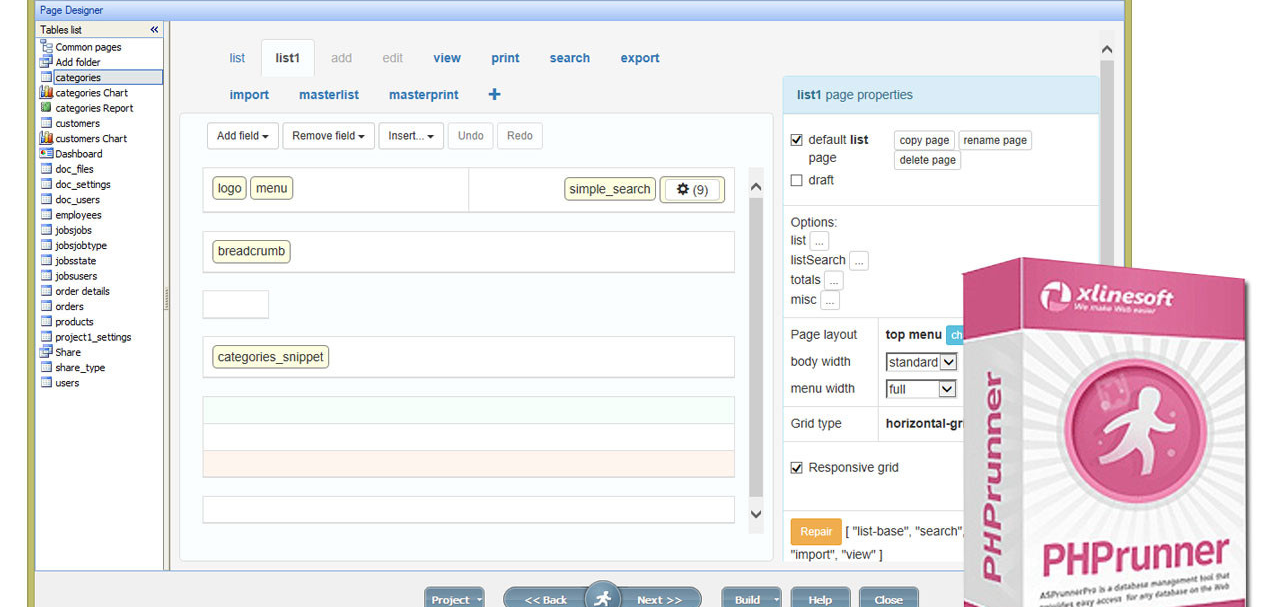Click the plus icon to add page

point(494,94)
